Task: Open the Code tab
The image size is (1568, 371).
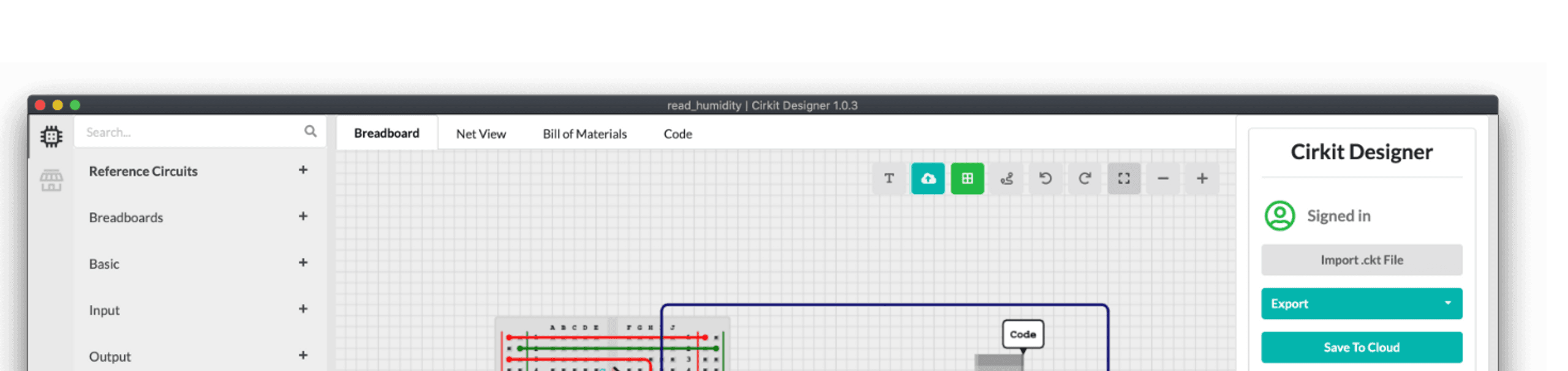Action: point(677,133)
